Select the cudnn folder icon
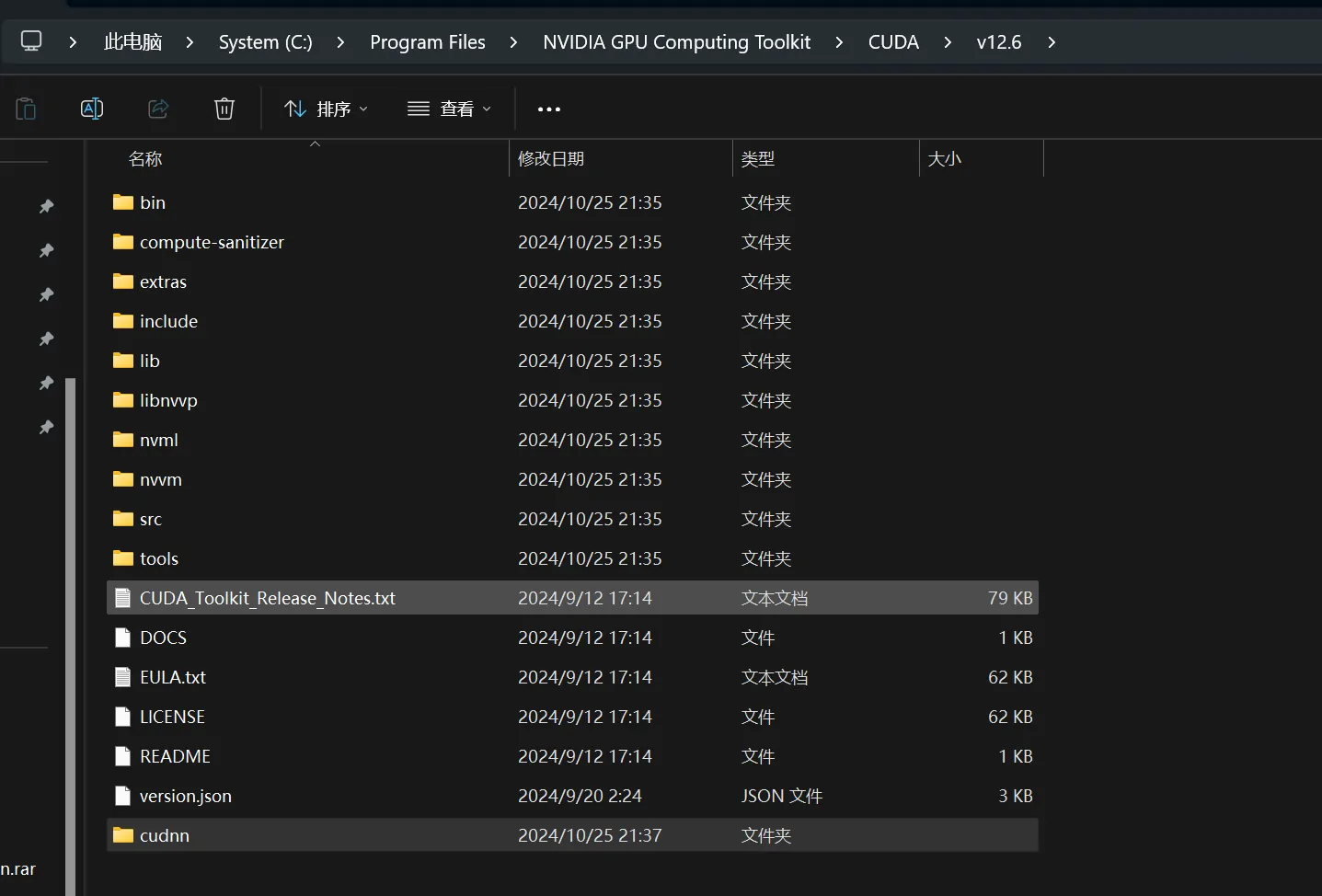This screenshot has height=896, width=1322. pyautogui.click(x=123, y=835)
